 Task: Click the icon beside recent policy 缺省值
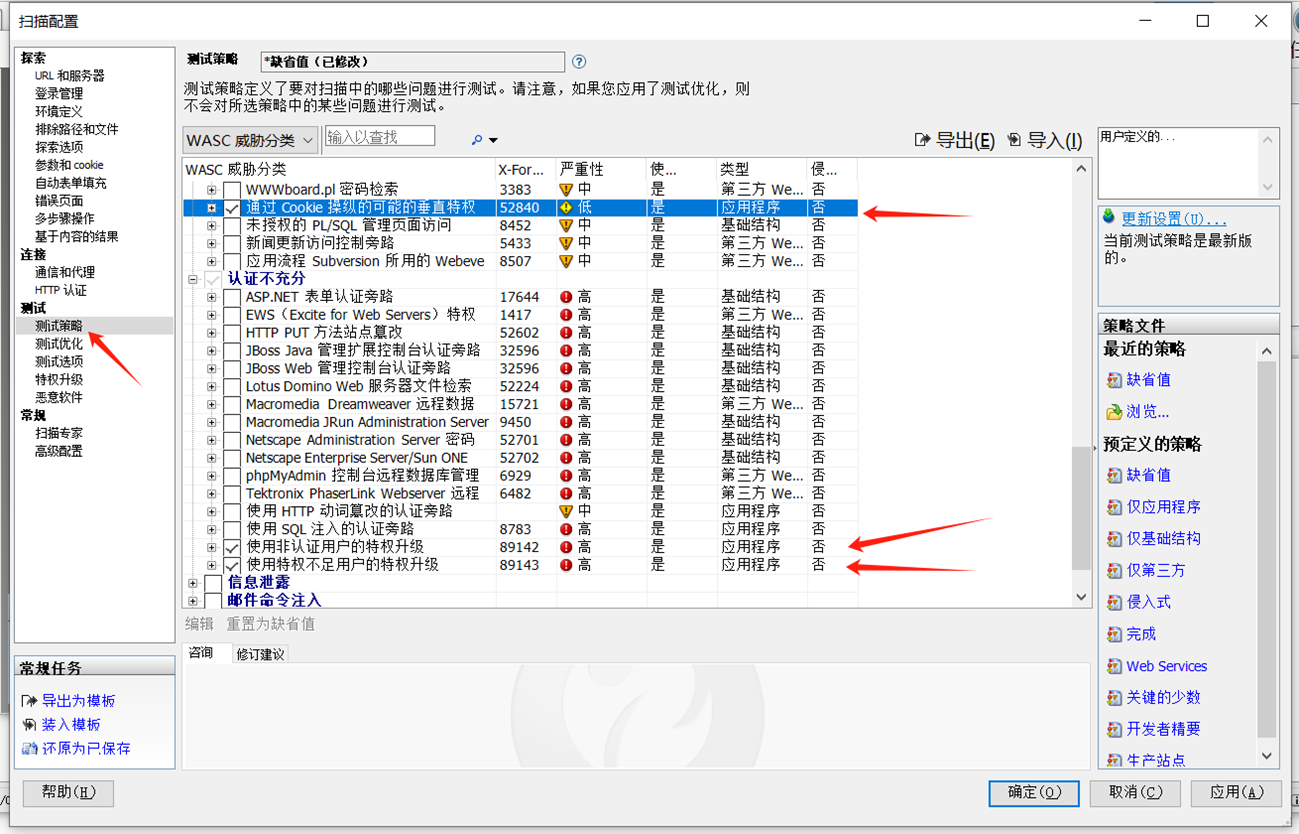click(x=1114, y=380)
